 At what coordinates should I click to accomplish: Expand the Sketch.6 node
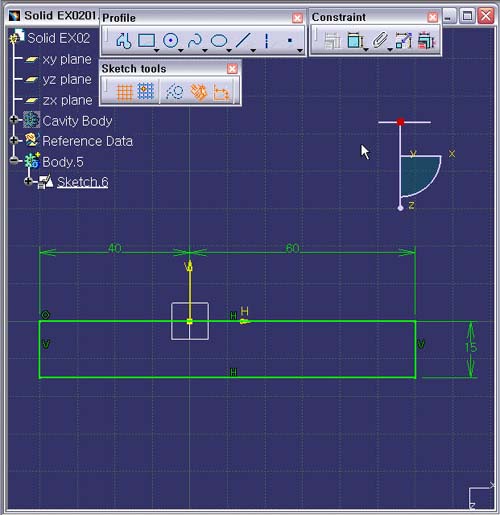pyautogui.click(x=28, y=181)
